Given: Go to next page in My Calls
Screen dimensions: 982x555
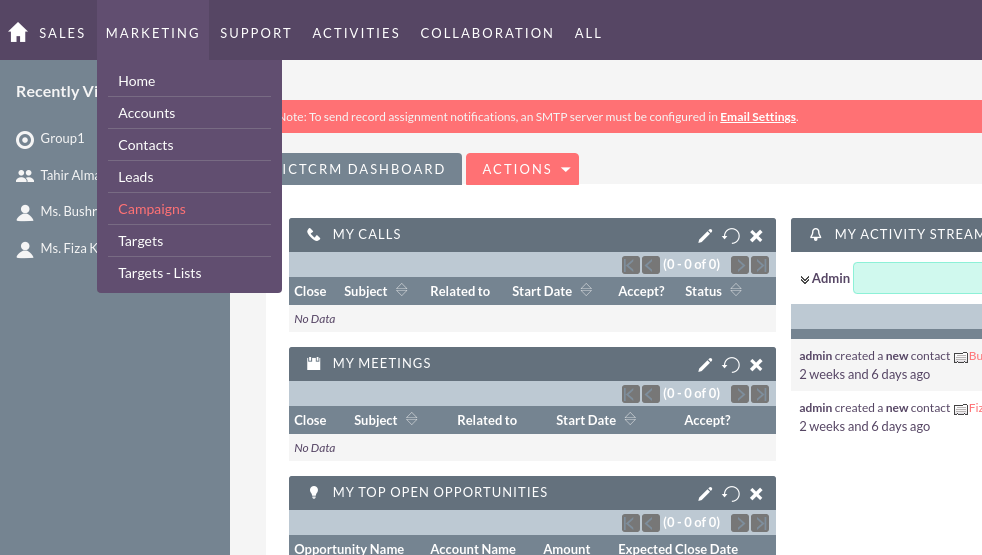Looking at the screenshot, I should (x=740, y=265).
